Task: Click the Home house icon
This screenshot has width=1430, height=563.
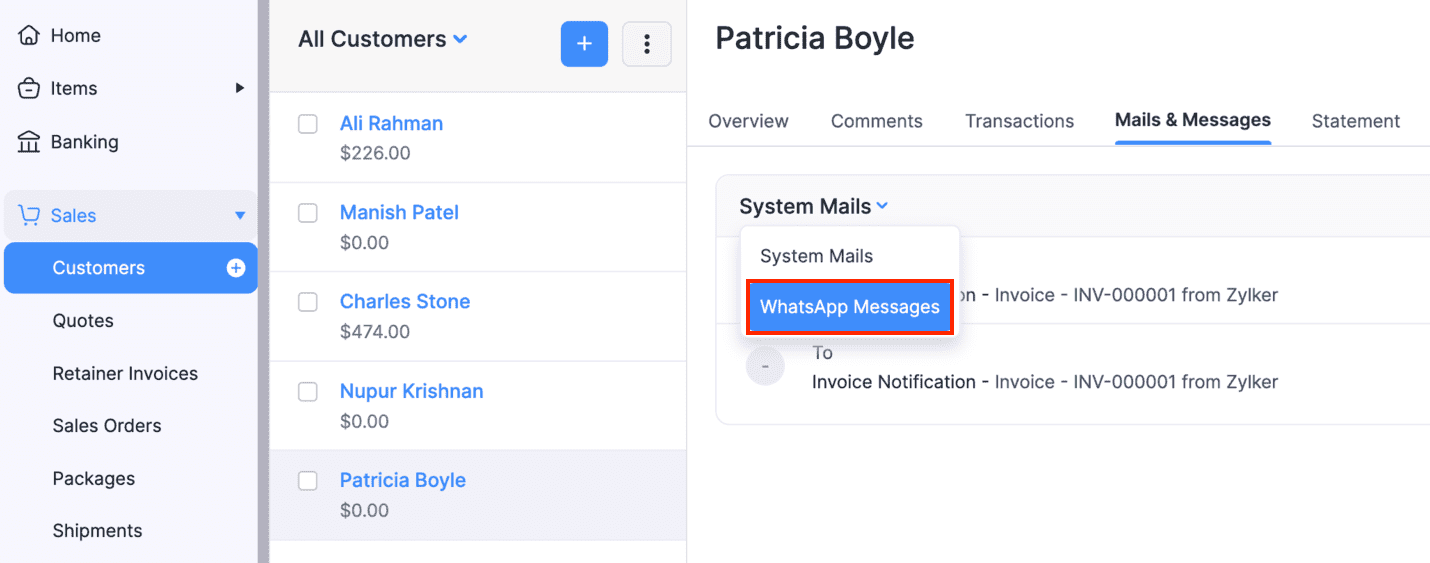Action: point(29,36)
